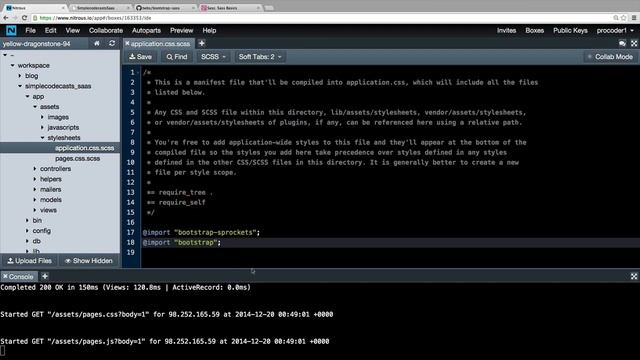Toggle Show Hidden files
Viewport: 640px width, 360px height.
coord(89,261)
